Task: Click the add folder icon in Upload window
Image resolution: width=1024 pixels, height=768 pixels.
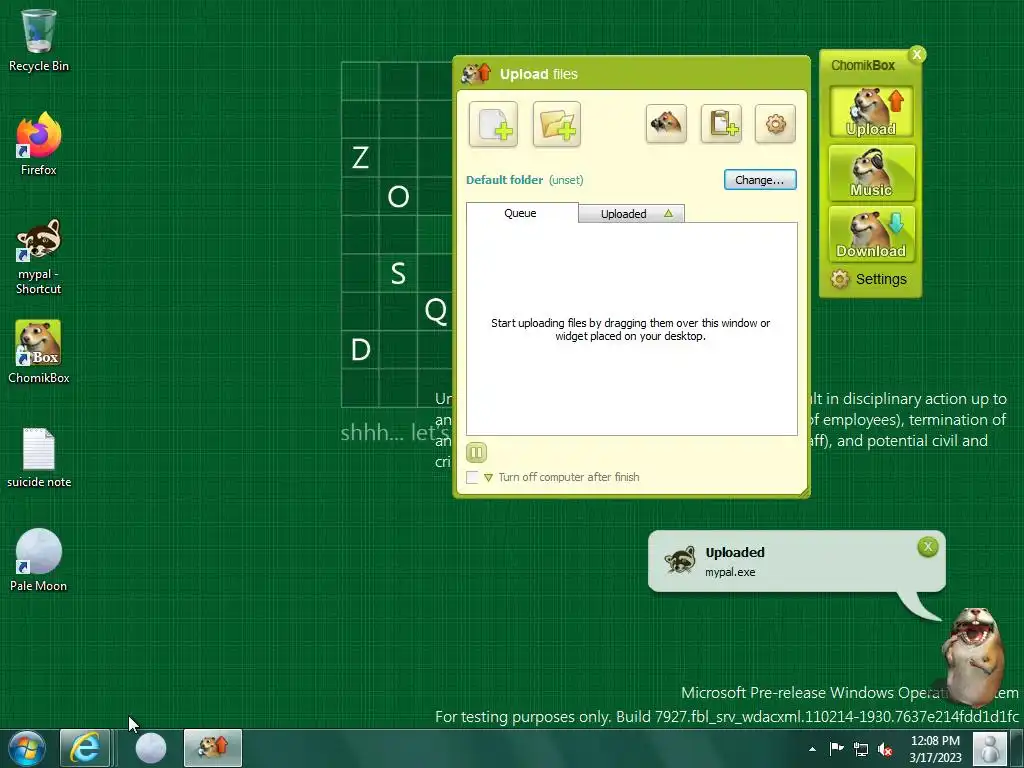Action: tap(556, 123)
